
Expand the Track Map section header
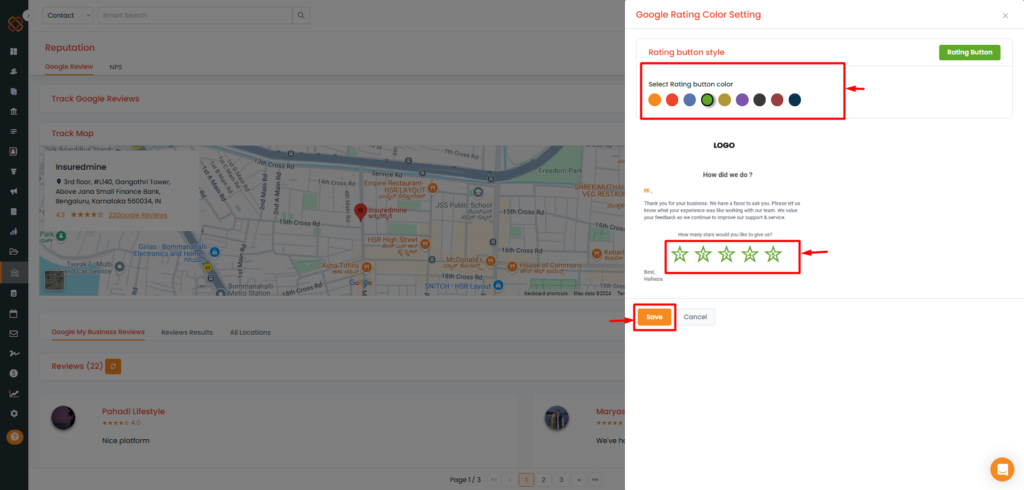click(x=72, y=133)
